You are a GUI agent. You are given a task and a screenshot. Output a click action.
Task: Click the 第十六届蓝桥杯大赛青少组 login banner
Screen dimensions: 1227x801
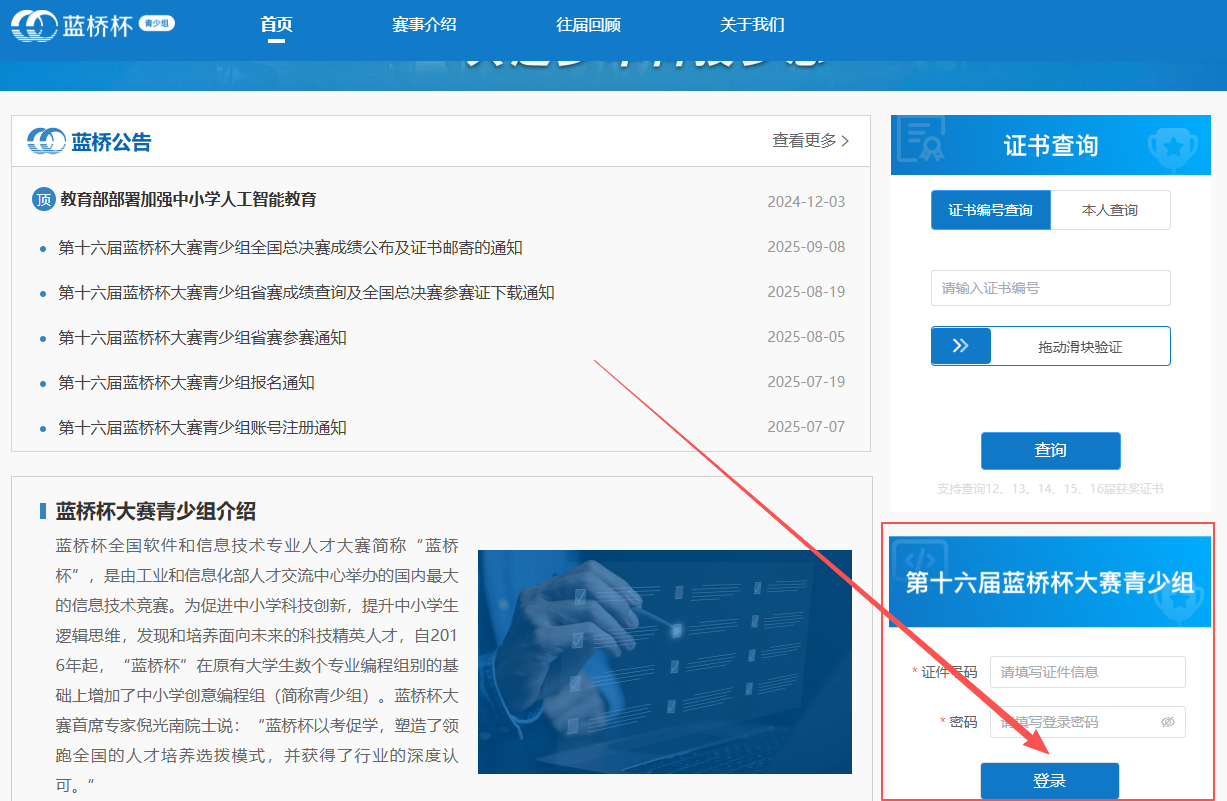(1050, 582)
